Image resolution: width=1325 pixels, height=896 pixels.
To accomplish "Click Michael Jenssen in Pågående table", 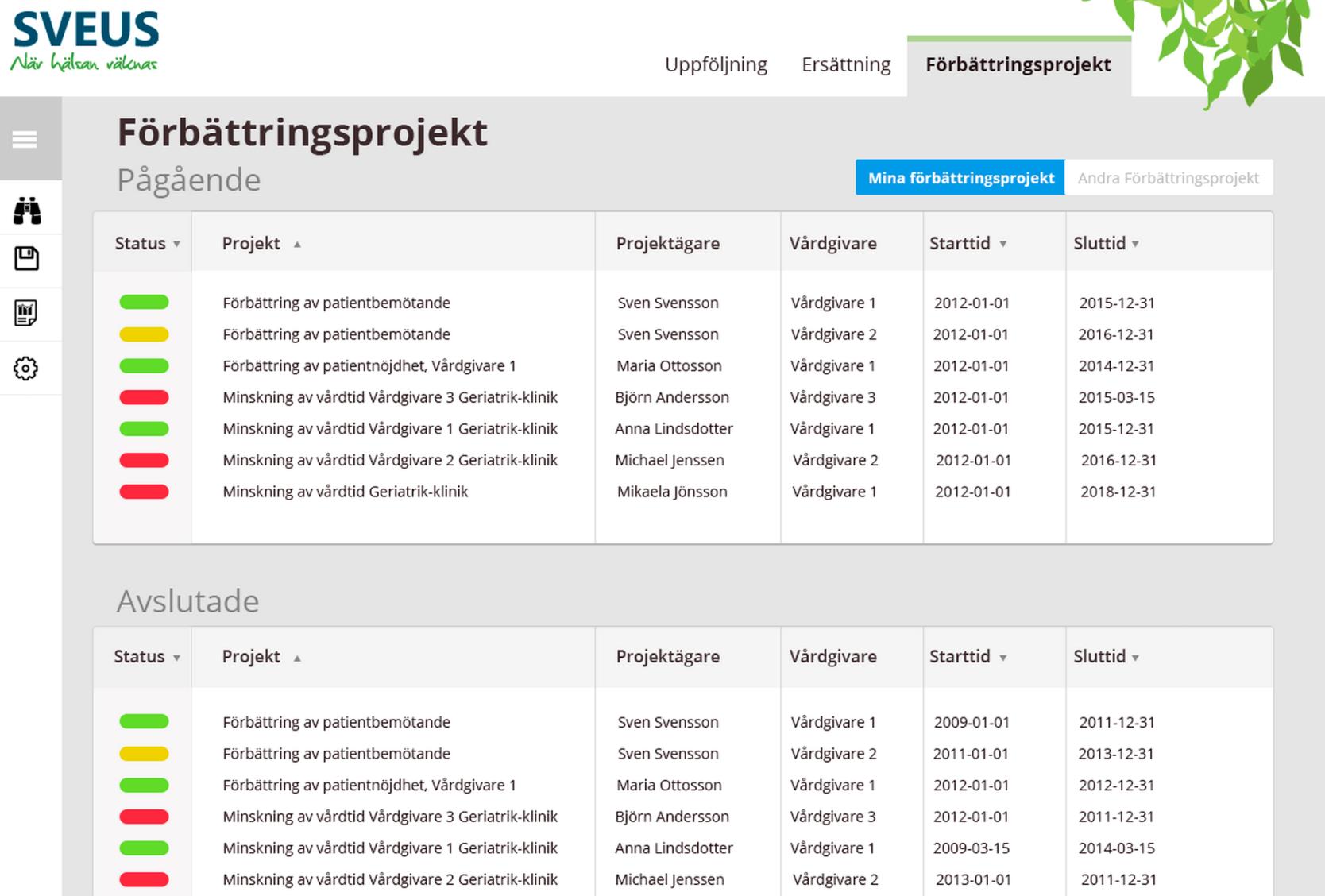I will 670,460.
